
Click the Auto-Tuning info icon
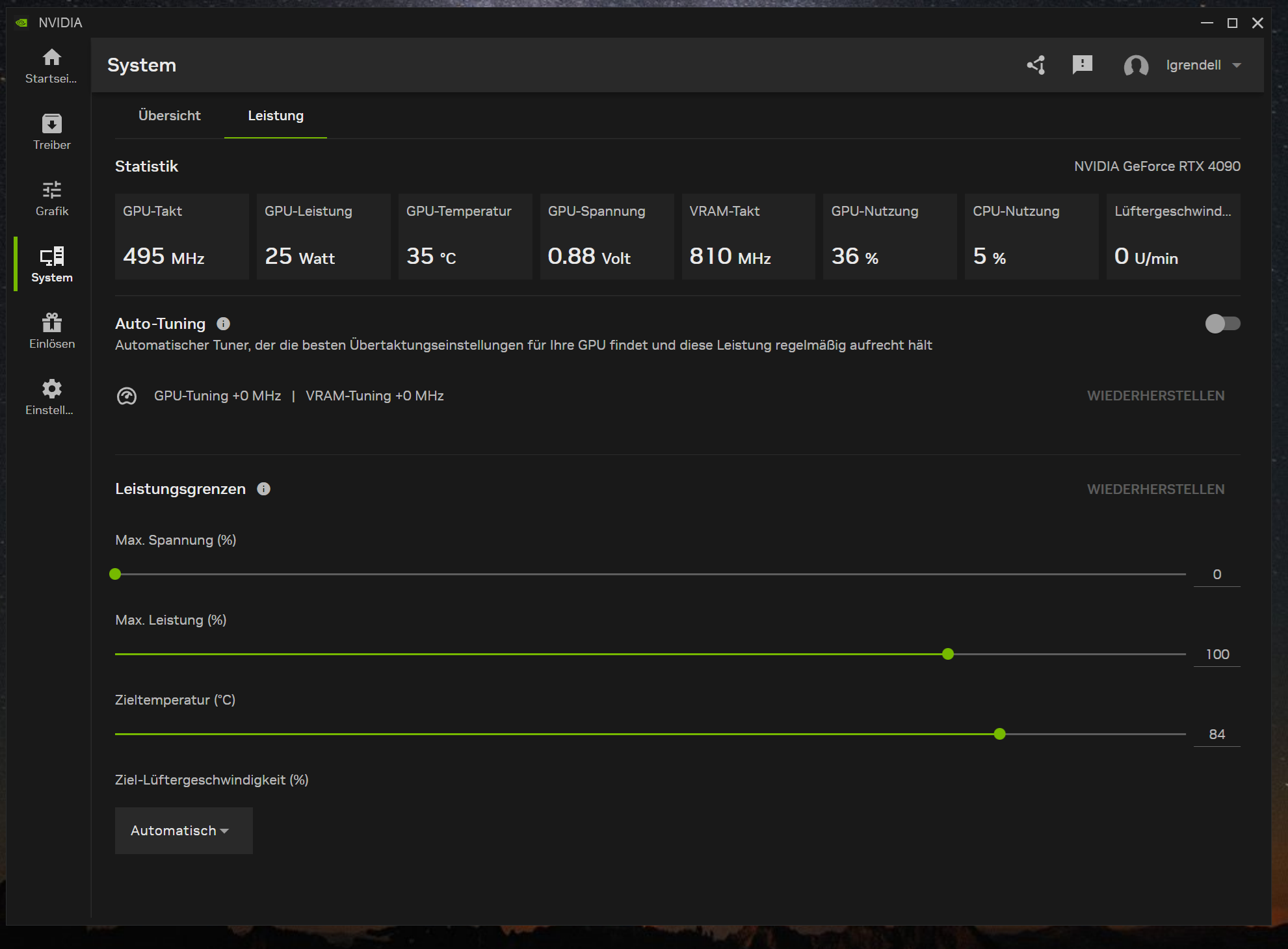click(x=223, y=324)
